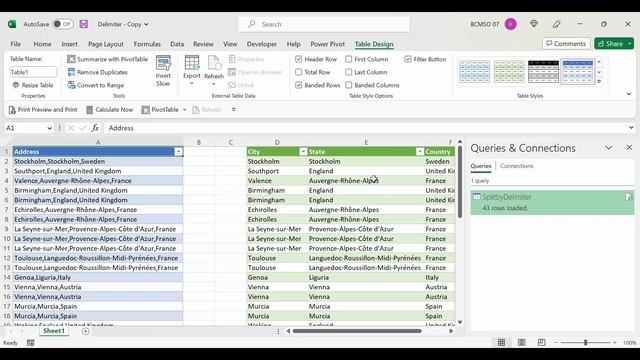Add a new sheet with plus icon
The image size is (640, 360).
tap(85, 331)
